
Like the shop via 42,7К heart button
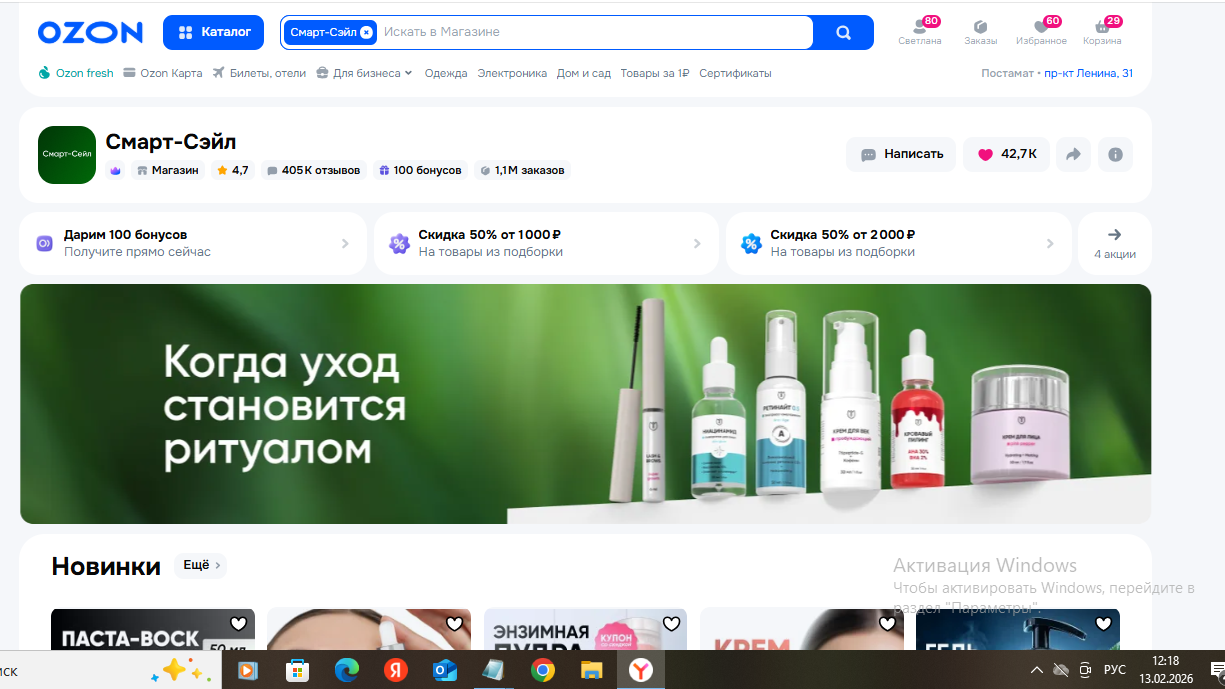pos(1006,154)
